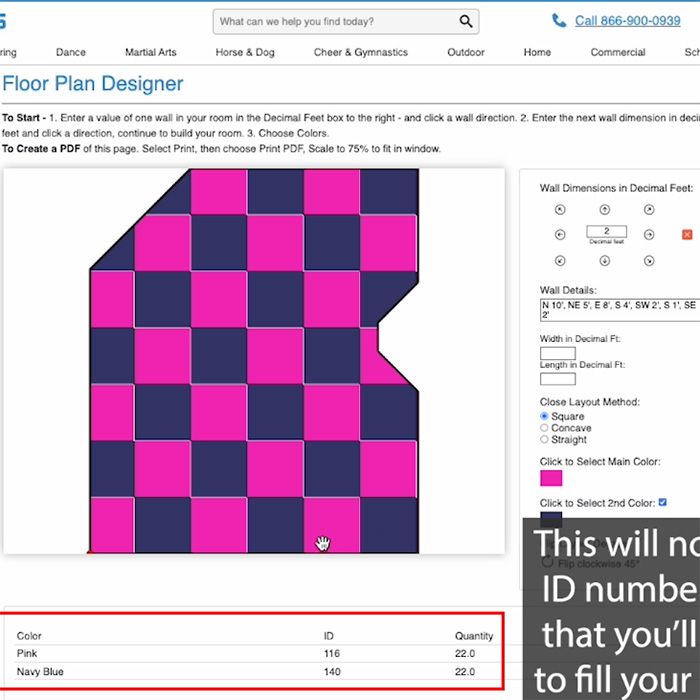The image size is (700, 700).
Task: Click the 'ID' column header
Action: [x=329, y=636]
